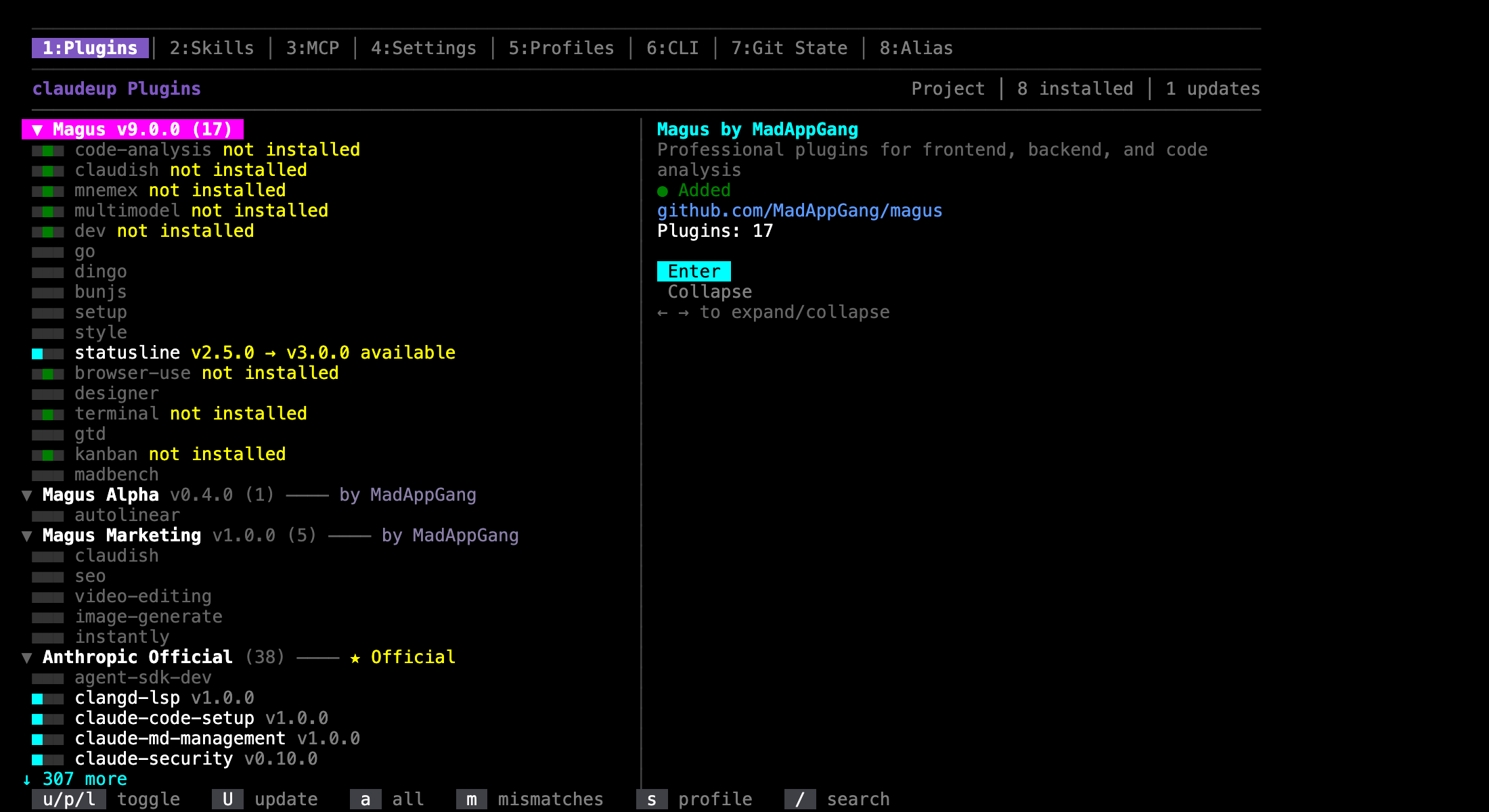Click the Collapse action text
Screen dimensions: 1489x812
point(710,292)
